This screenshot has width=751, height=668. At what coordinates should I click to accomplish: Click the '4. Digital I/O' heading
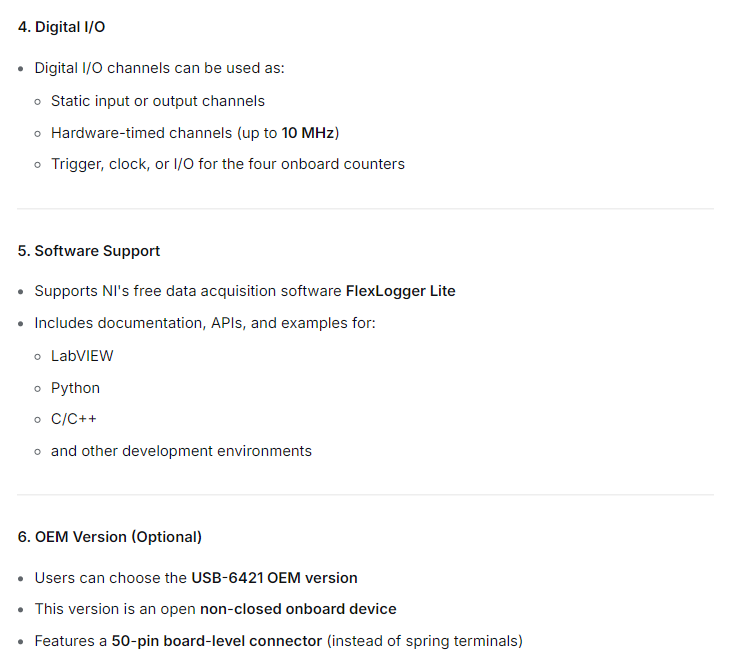tap(61, 27)
